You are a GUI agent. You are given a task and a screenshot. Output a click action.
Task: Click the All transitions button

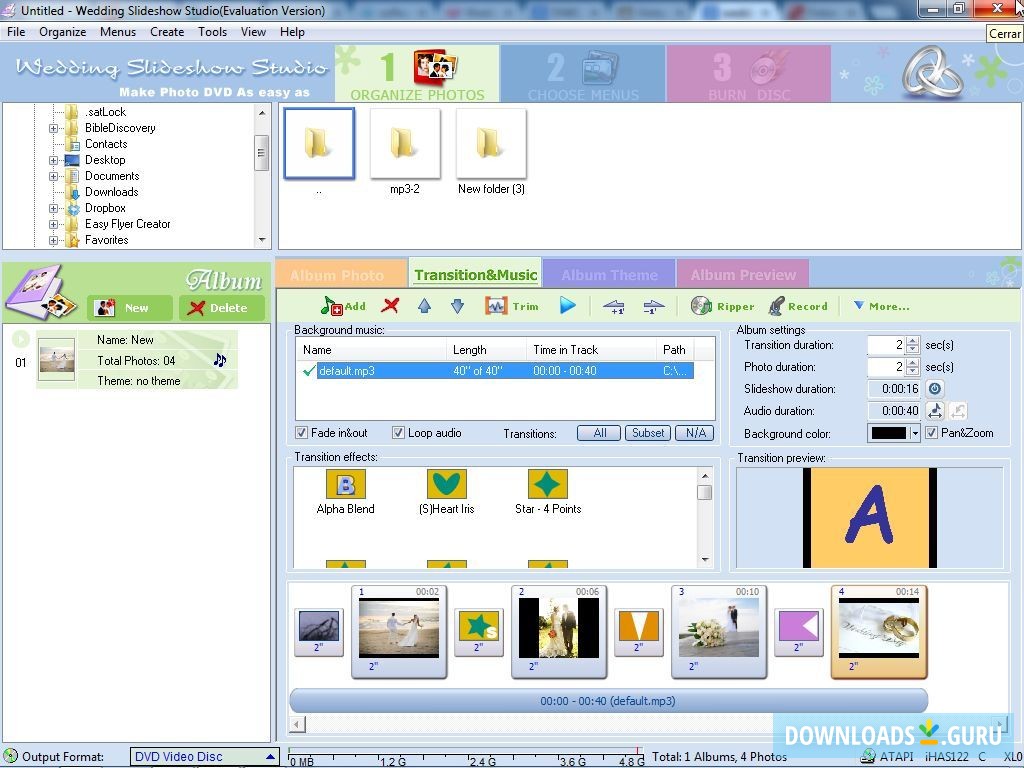click(599, 433)
